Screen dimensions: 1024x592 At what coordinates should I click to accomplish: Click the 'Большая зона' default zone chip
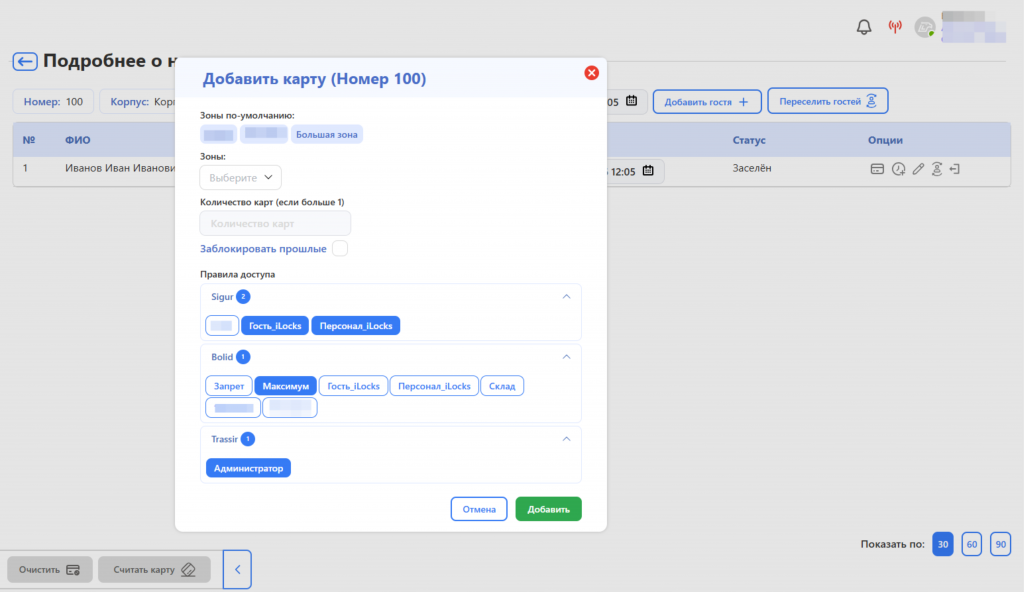tap(327, 135)
